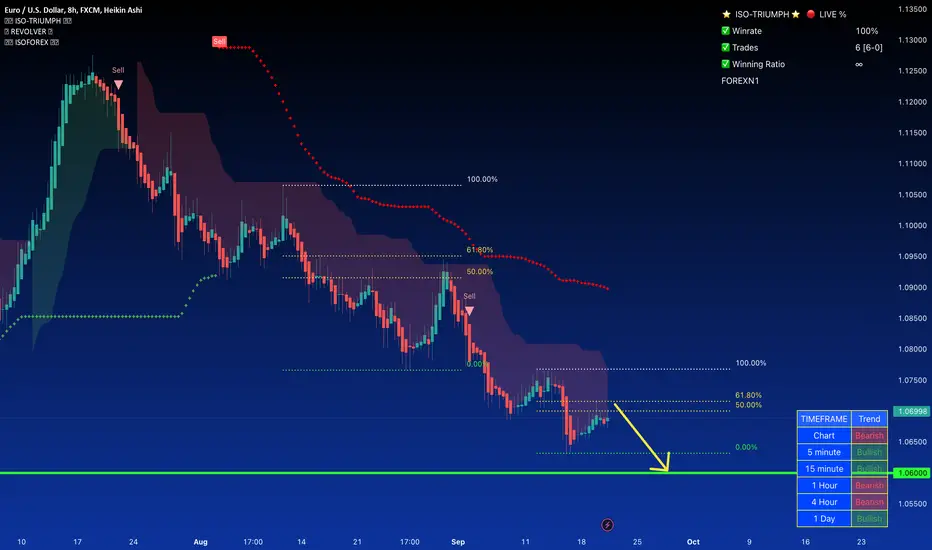Select the red Sell label box at the dotted line start
Screen dimensions: 932x550
[x=219, y=42]
